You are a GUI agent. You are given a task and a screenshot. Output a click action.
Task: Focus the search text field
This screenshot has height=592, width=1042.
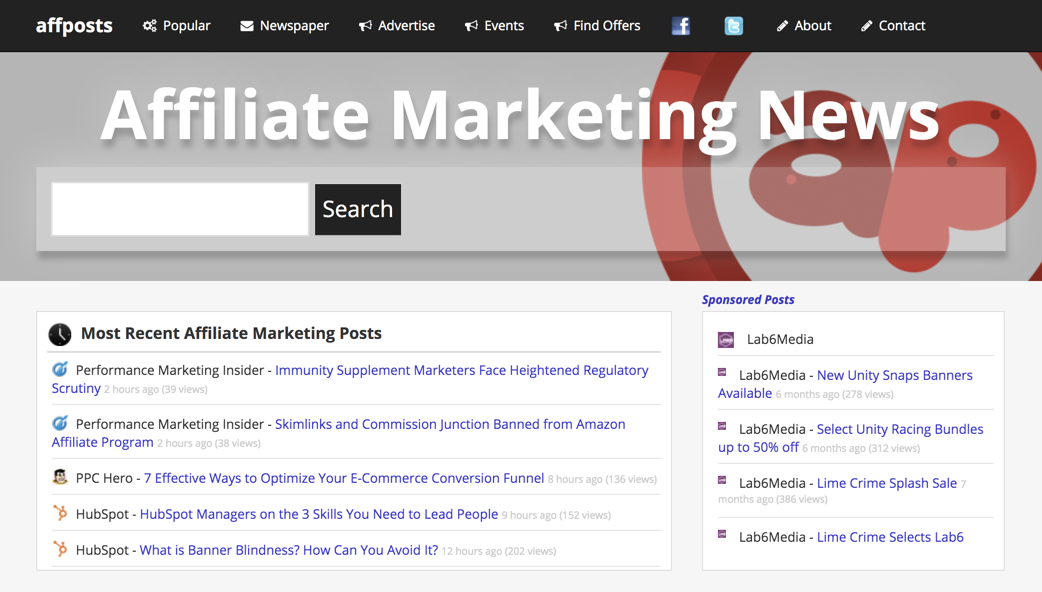(x=180, y=209)
